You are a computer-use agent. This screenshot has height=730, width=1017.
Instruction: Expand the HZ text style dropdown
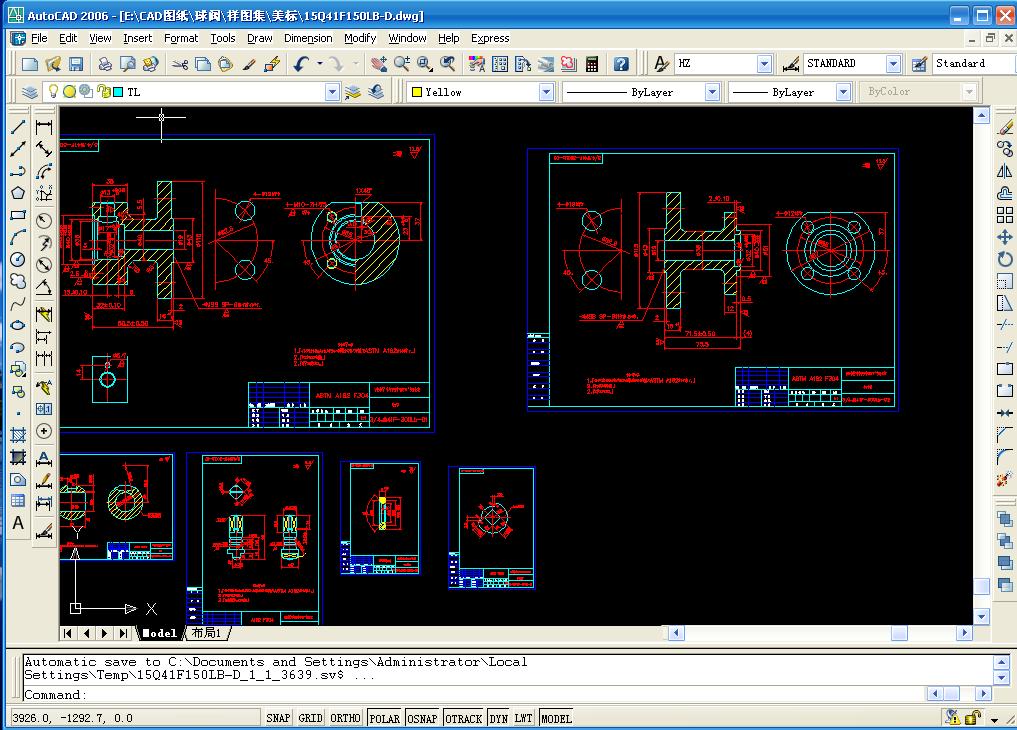coord(764,64)
